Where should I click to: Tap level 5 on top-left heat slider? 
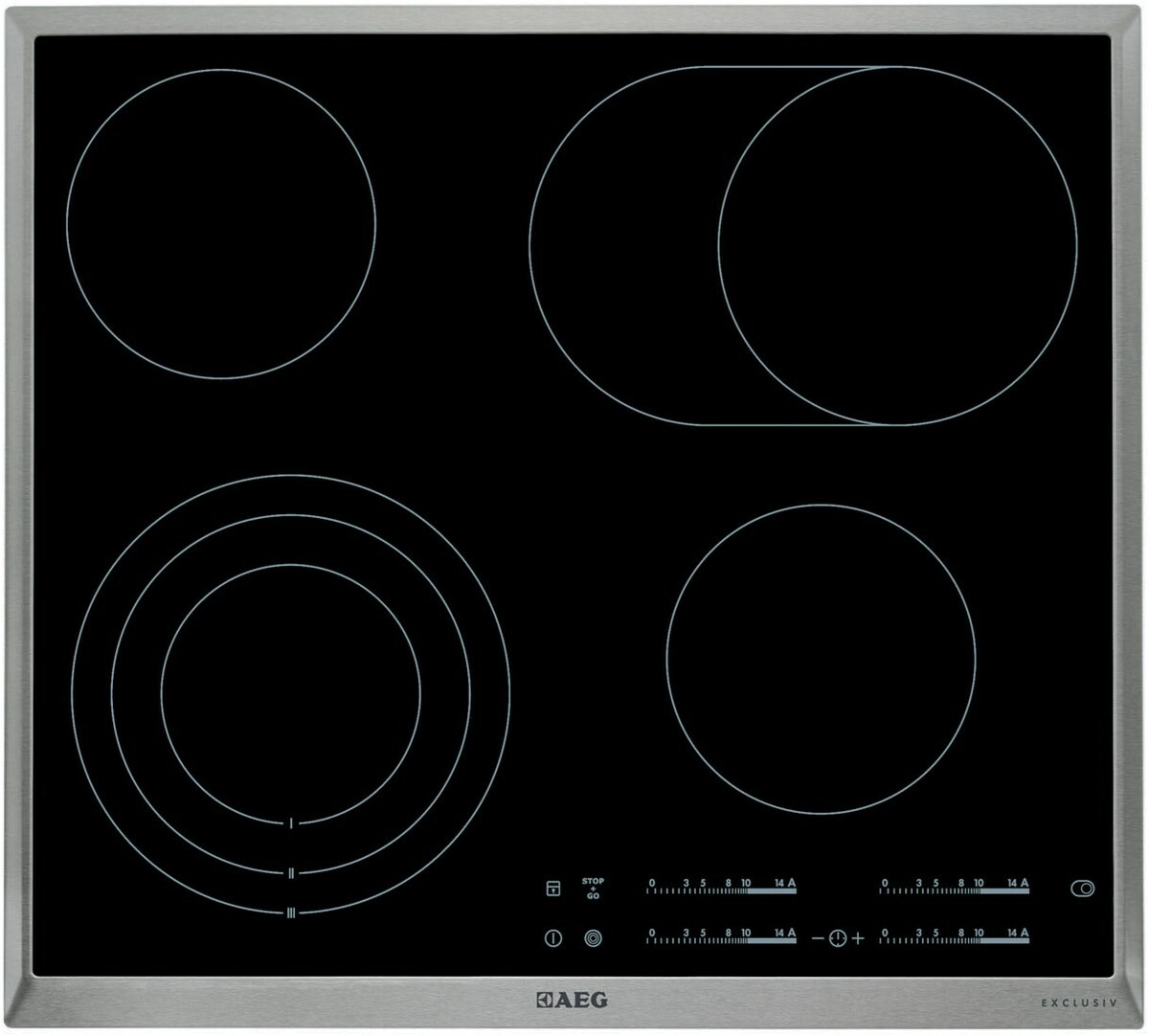(703, 884)
